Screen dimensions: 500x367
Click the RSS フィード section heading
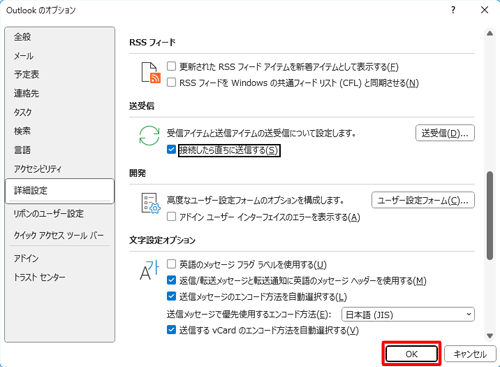click(152, 42)
